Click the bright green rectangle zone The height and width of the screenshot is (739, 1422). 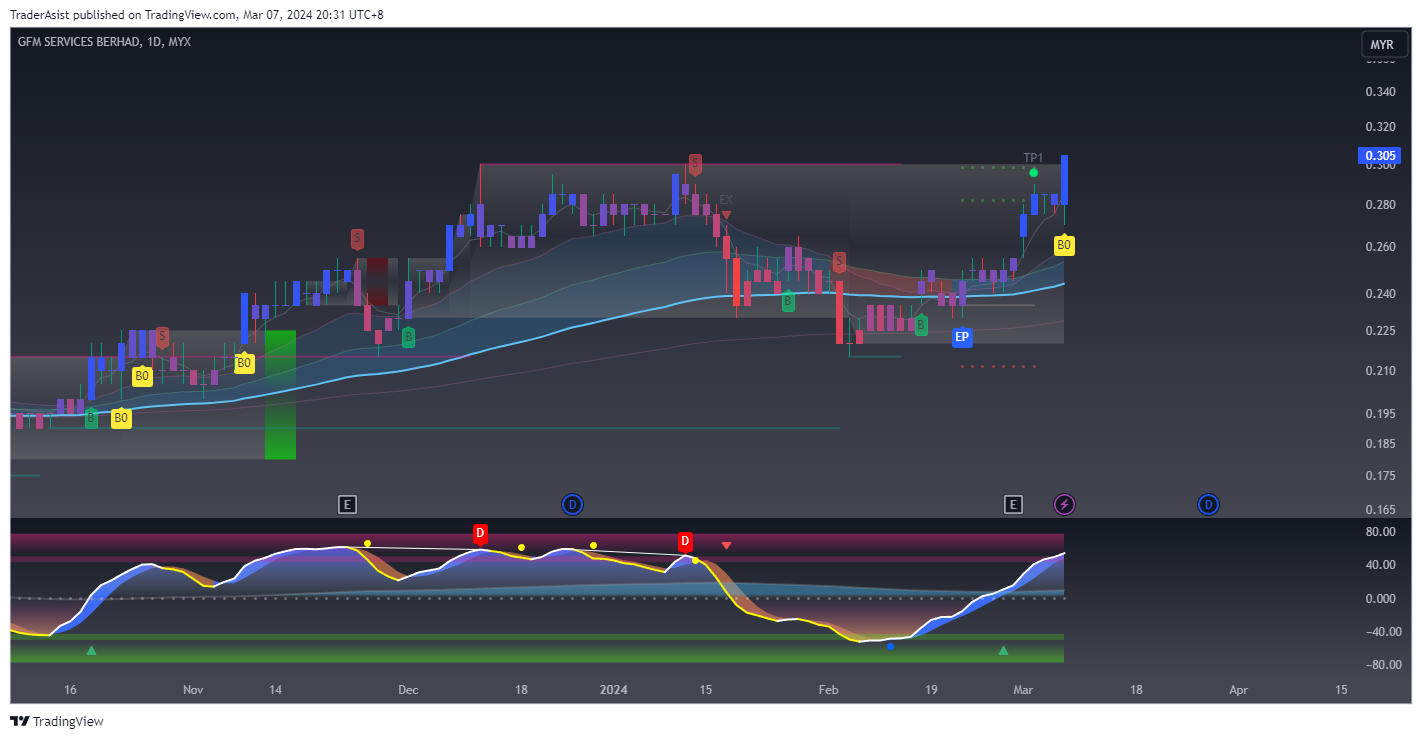(281, 395)
